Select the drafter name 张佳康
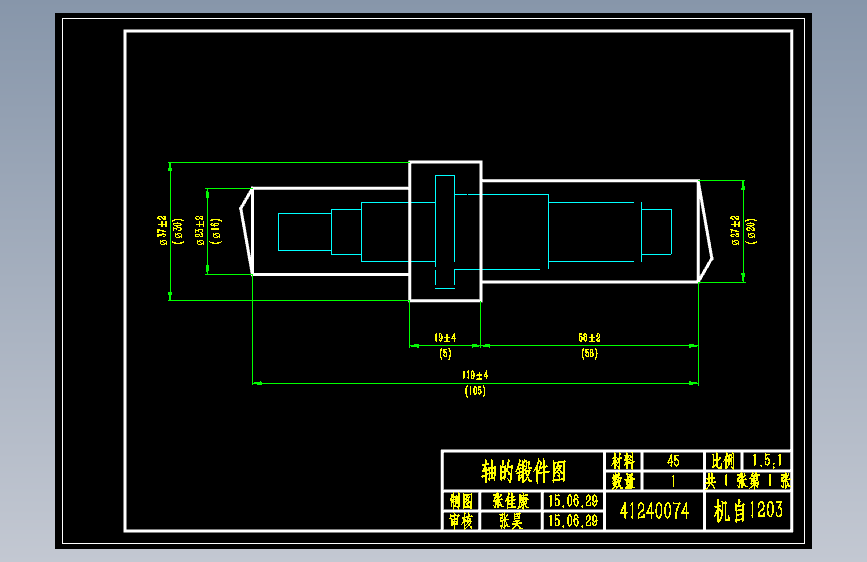This screenshot has width=867, height=562. click(511, 501)
